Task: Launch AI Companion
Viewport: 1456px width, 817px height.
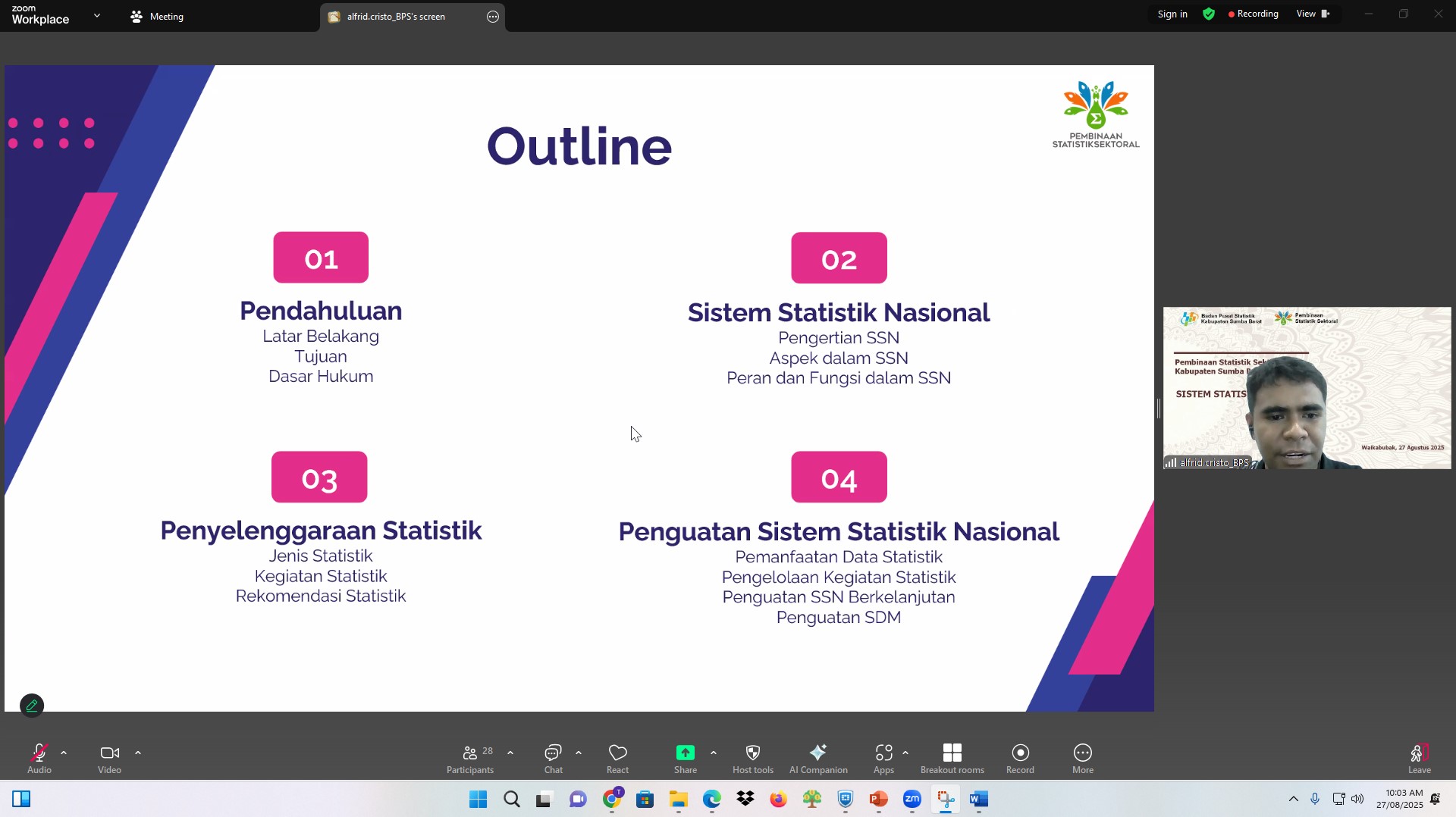Action: tap(817, 759)
